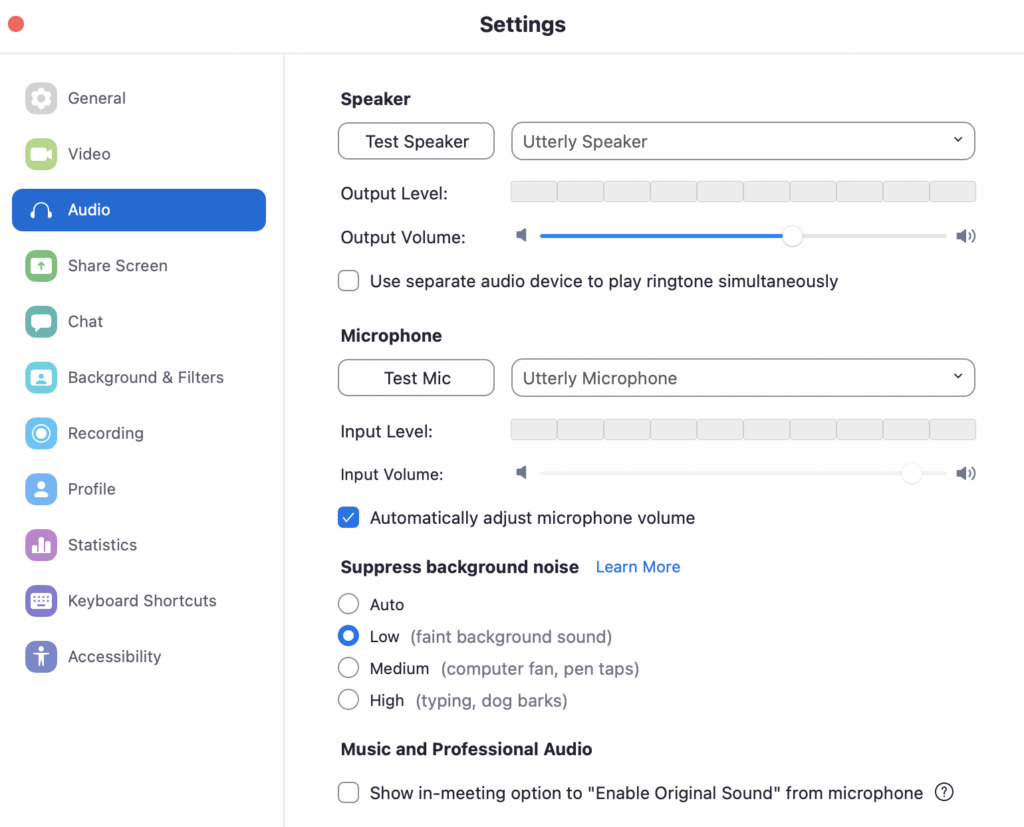Click the Background & Filters icon
Viewport: 1024px width, 827px height.
coord(41,378)
